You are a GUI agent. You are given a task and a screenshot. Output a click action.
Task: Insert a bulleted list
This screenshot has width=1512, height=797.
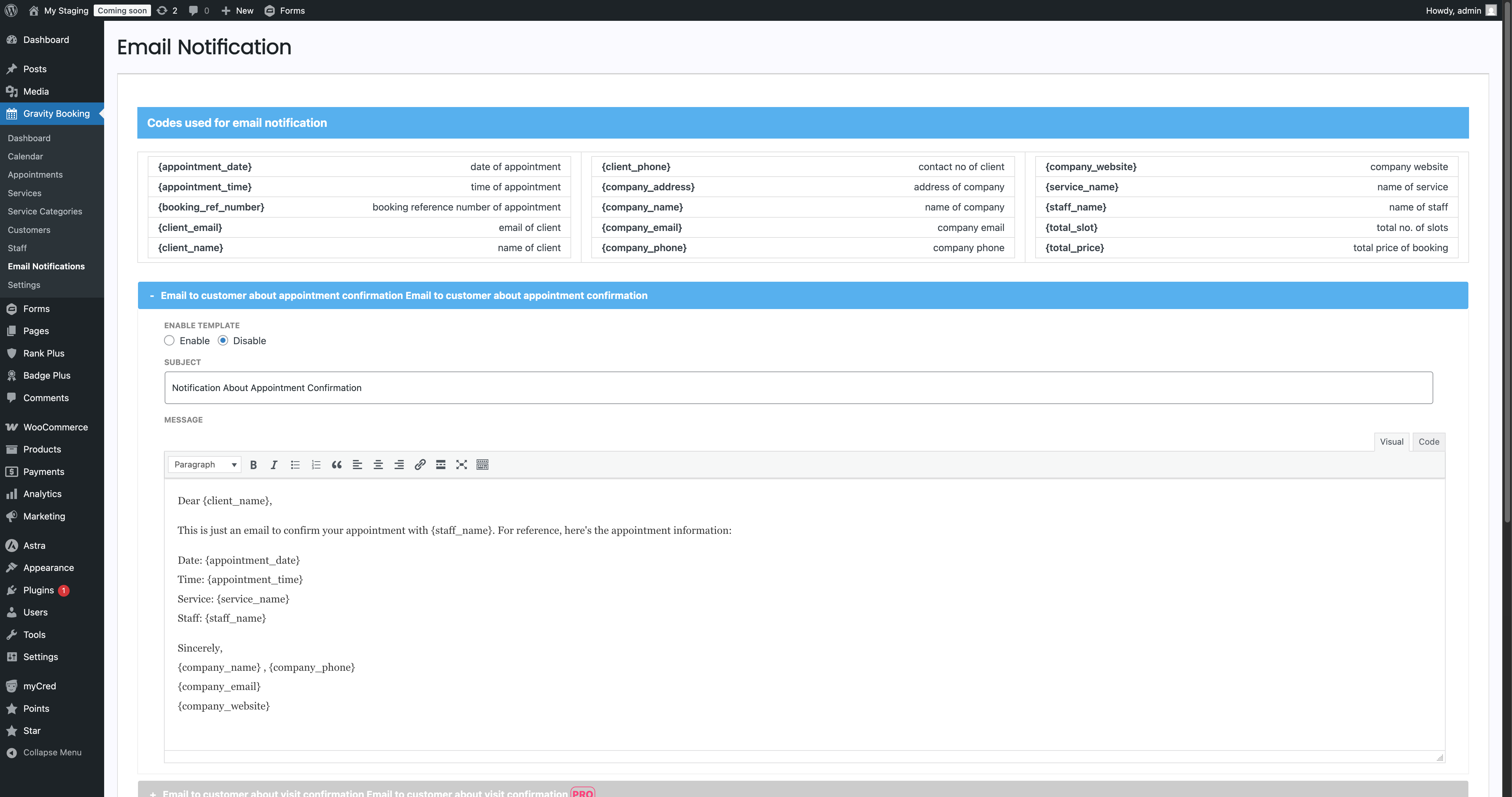coord(295,465)
